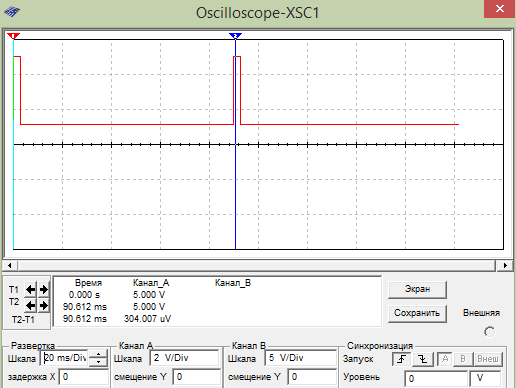Viewport: 516px width, 388px height.
Task: Click the Сохранить button
Action: click(x=417, y=313)
